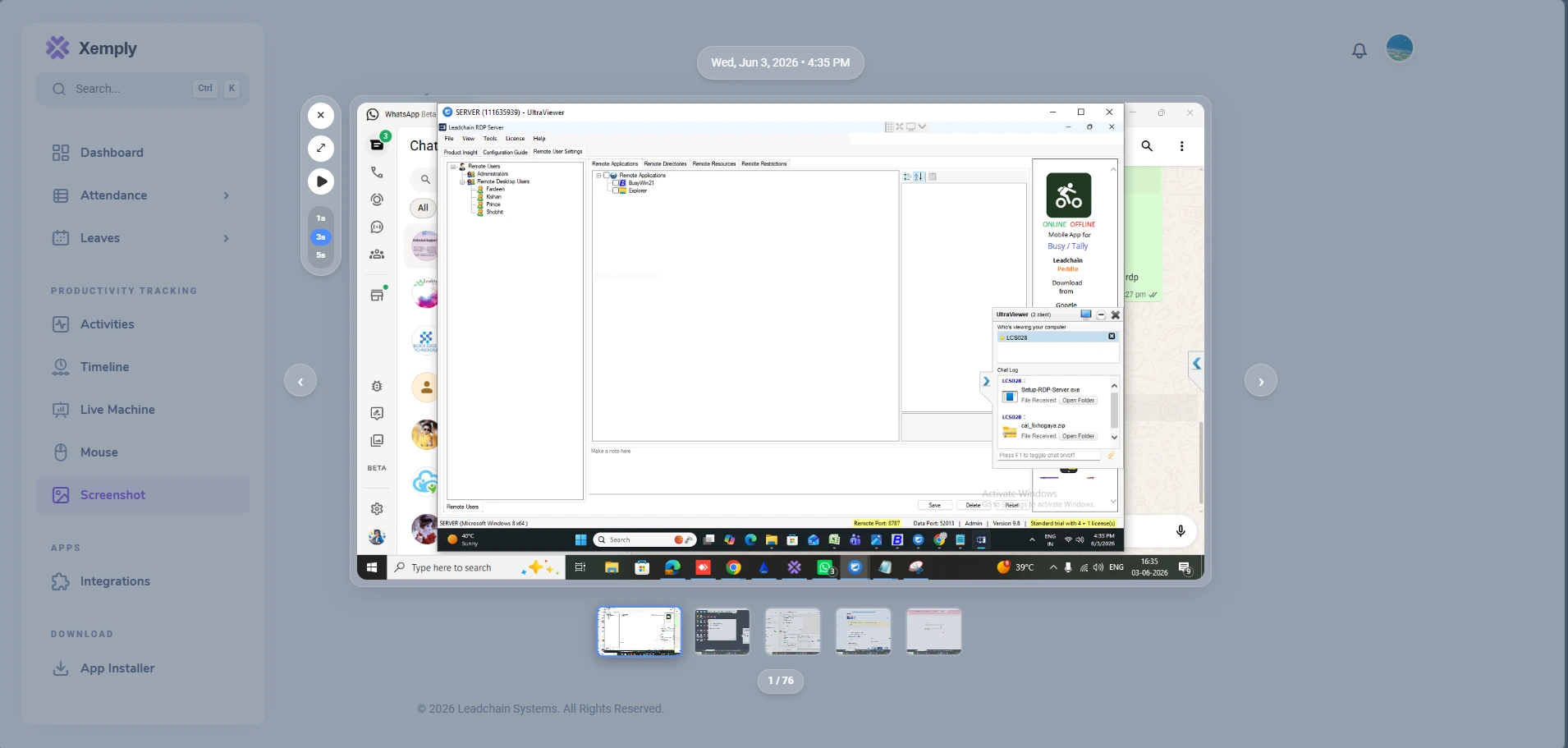Select the second dark screenshot thumbnail
1568x748 pixels.
722,631
